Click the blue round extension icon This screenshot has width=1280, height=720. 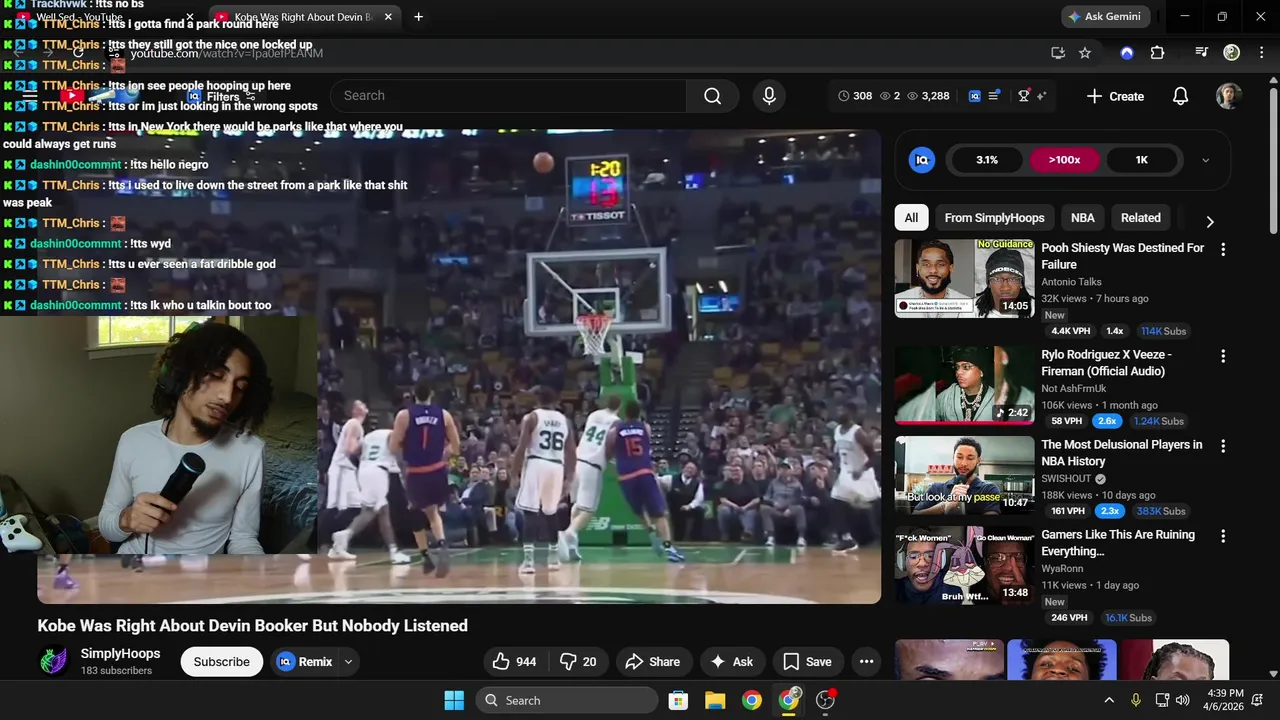coord(1127,53)
